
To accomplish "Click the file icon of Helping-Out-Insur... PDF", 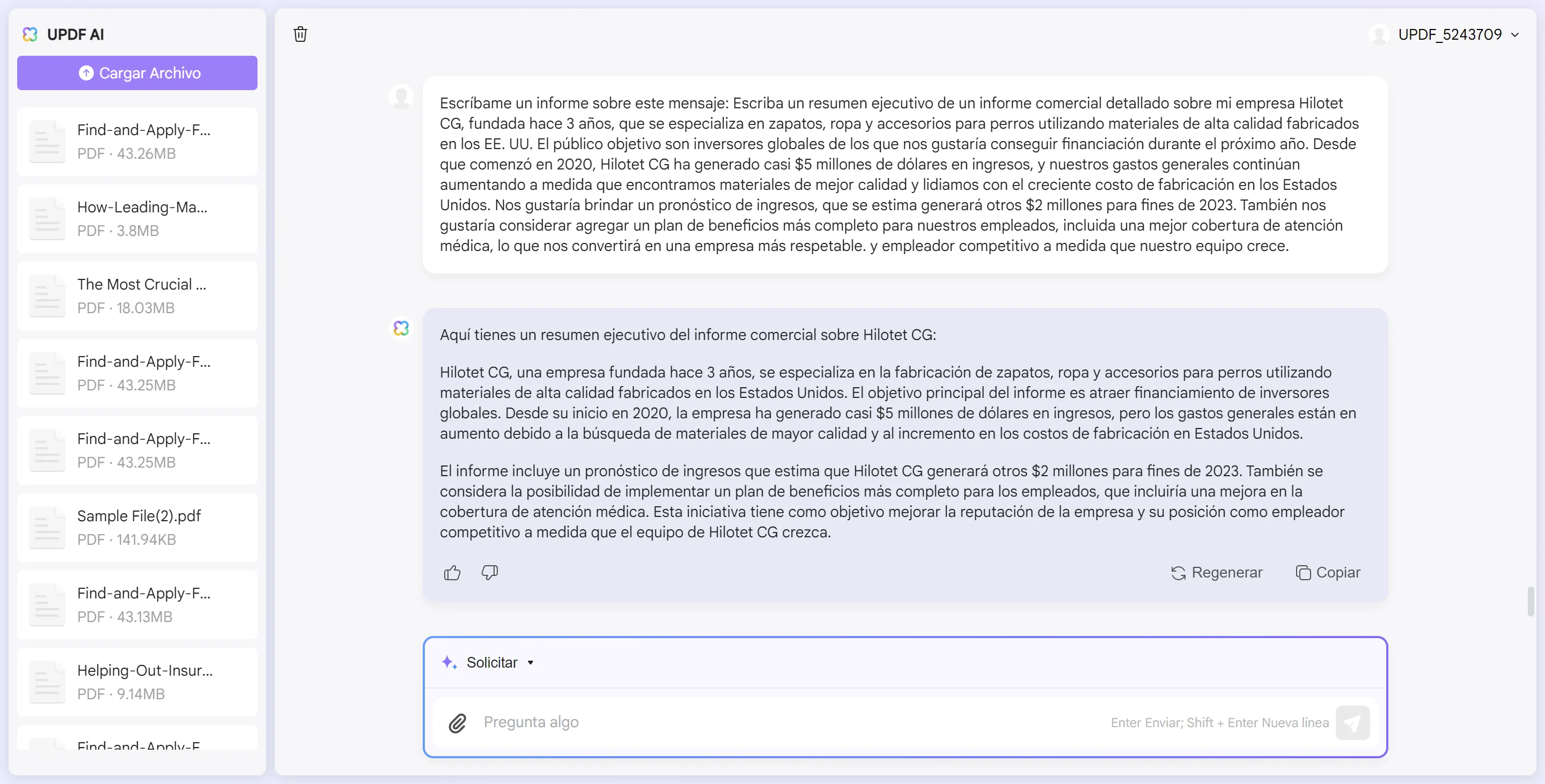I will point(47,682).
